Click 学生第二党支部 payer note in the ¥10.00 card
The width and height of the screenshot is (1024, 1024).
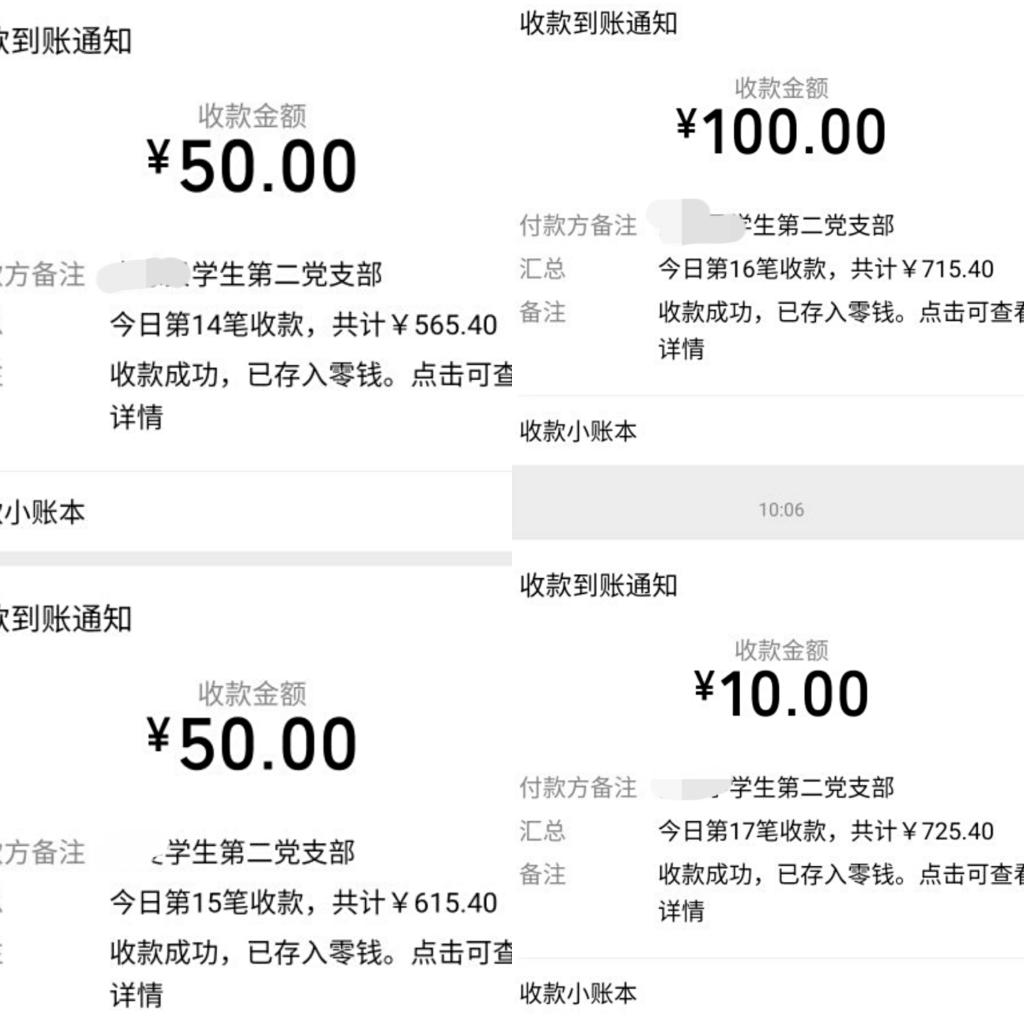[x=812, y=788]
